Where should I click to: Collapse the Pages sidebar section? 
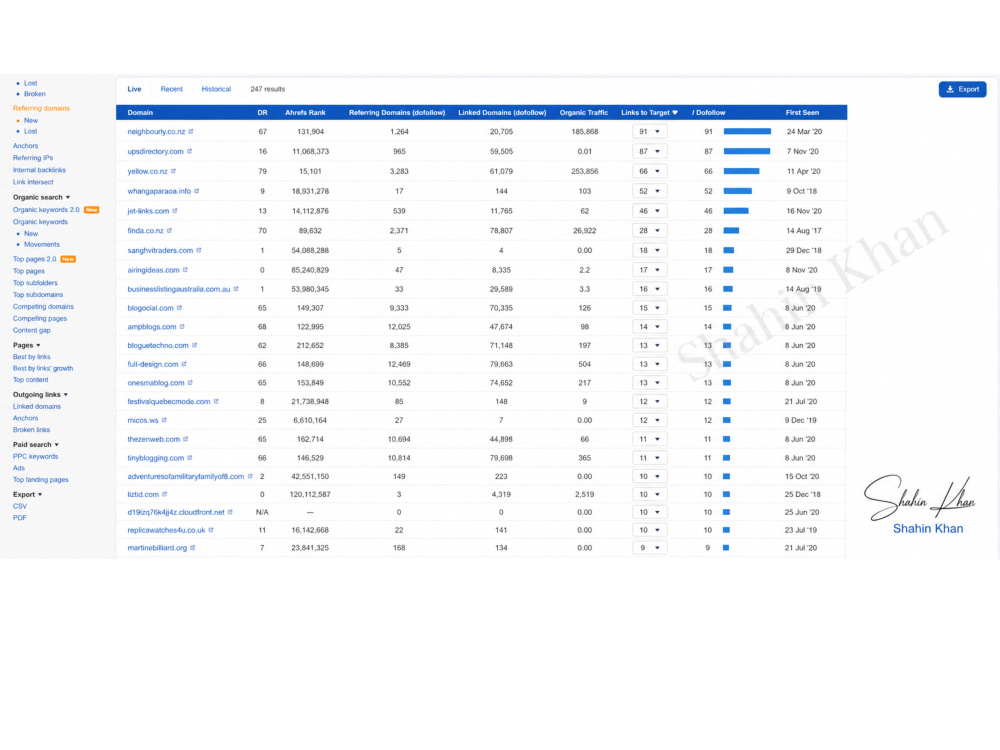point(27,345)
